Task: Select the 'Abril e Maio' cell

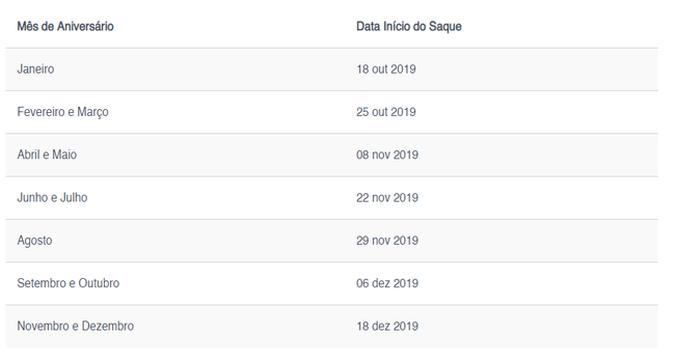Action: pos(47,155)
